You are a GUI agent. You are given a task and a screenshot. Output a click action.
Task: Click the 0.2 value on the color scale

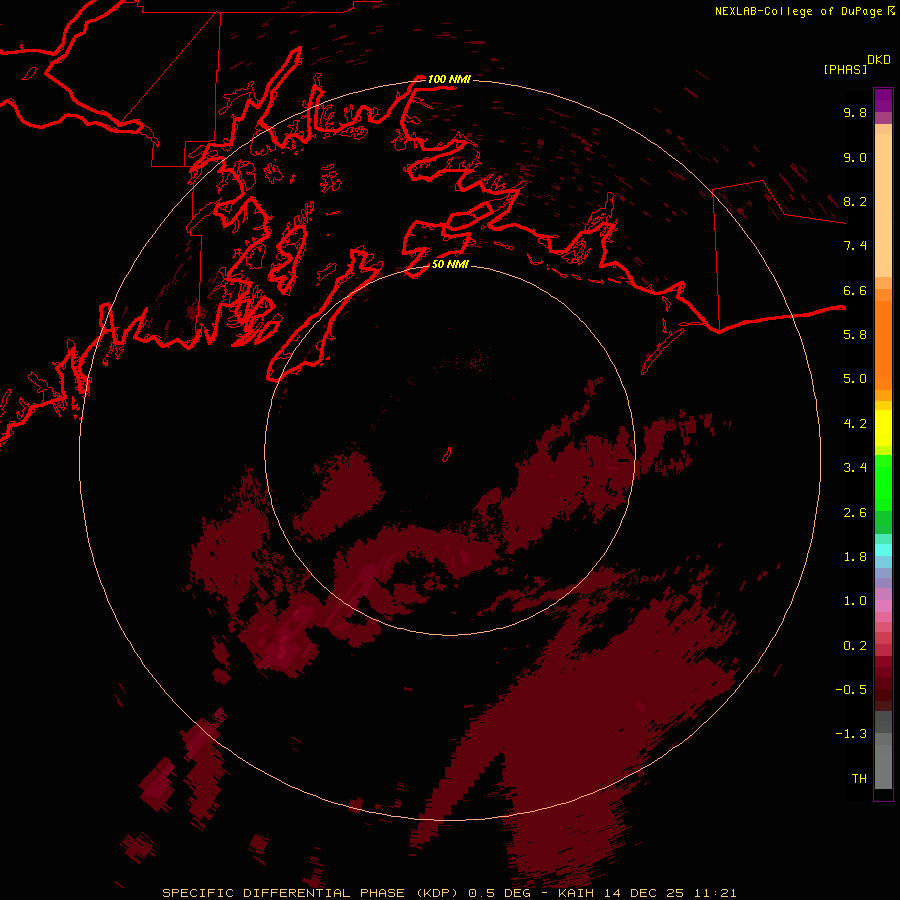(855, 646)
